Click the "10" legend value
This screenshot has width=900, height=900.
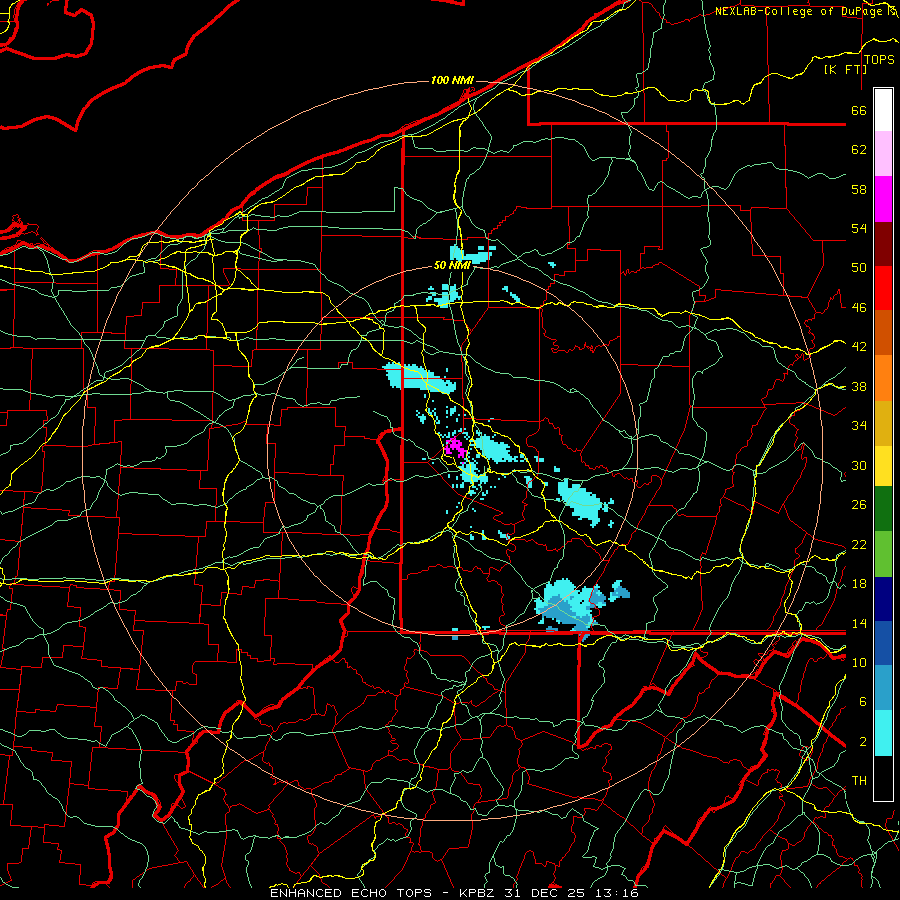[x=859, y=662]
